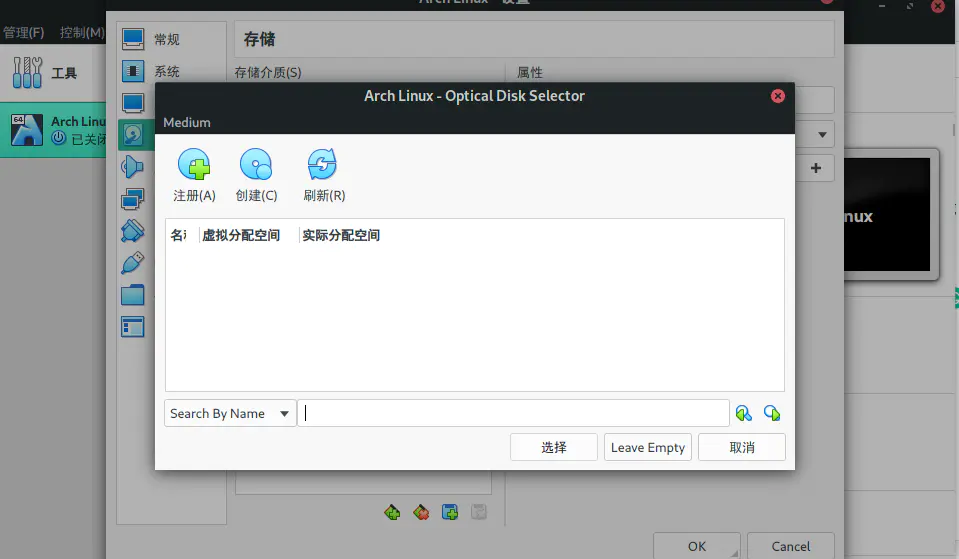Click the 实际分配空间 column header

341,235
